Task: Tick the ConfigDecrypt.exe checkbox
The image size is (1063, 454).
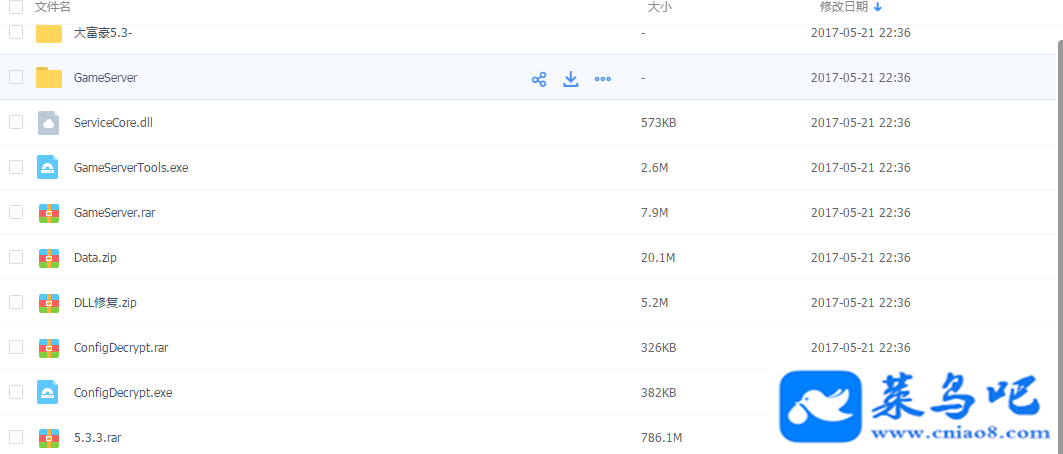Action: coord(16,392)
